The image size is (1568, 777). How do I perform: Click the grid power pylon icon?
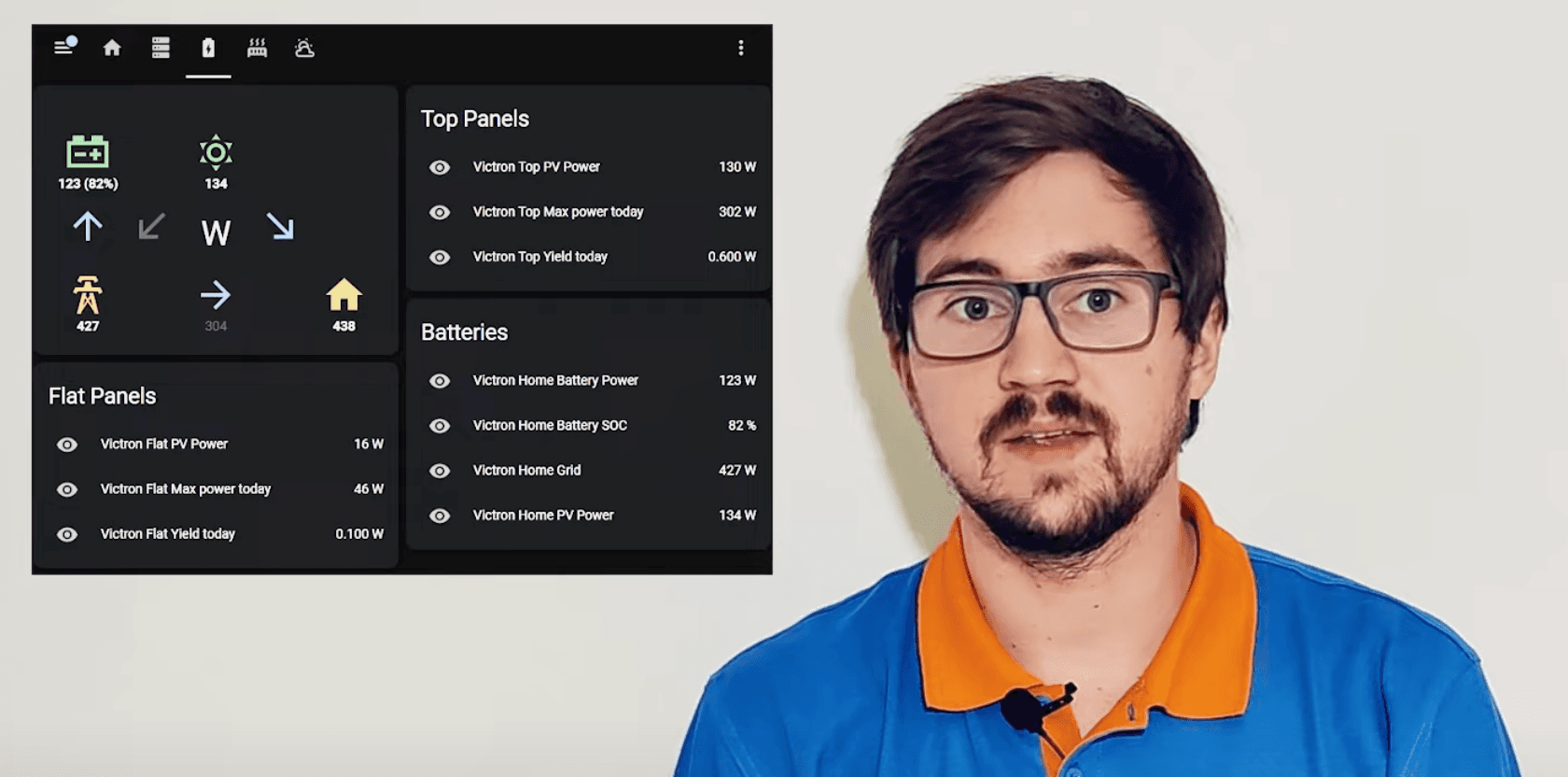click(88, 295)
